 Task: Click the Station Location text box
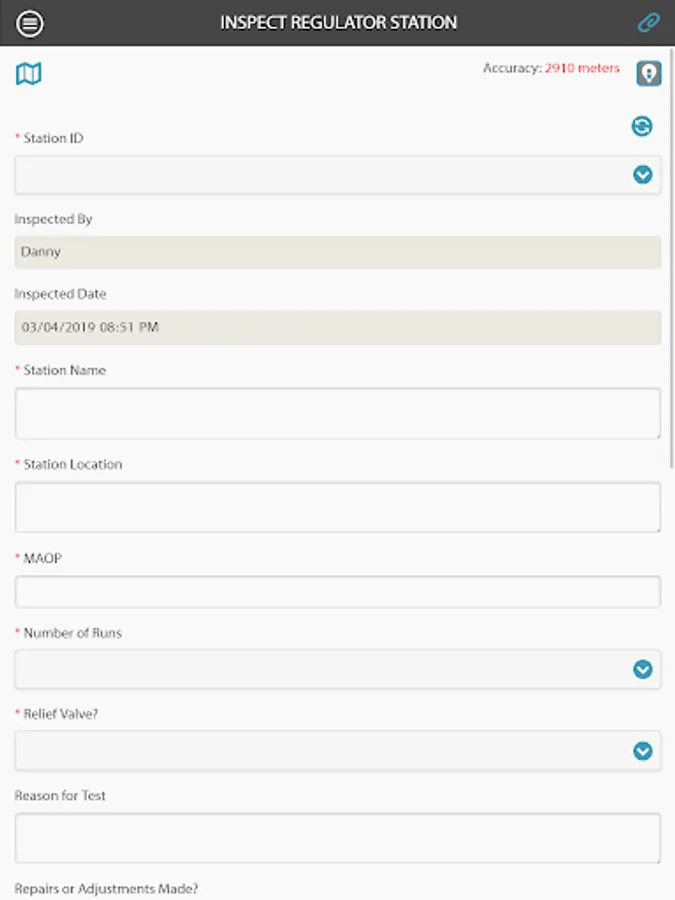tap(338, 507)
